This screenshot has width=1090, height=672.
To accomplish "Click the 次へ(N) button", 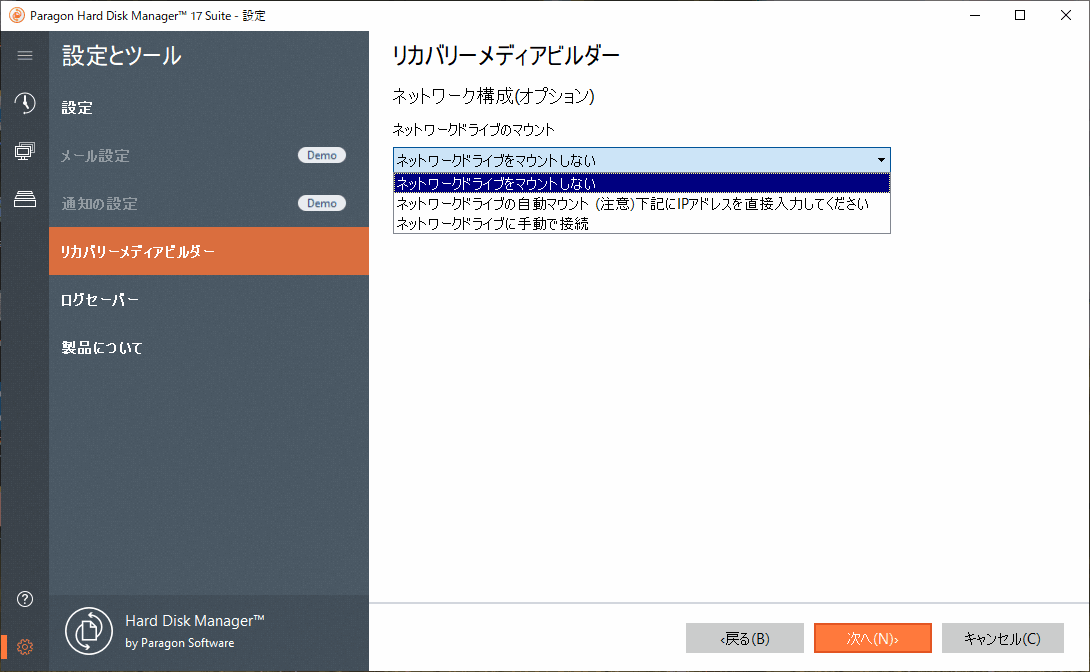I will pyautogui.click(x=872, y=638).
